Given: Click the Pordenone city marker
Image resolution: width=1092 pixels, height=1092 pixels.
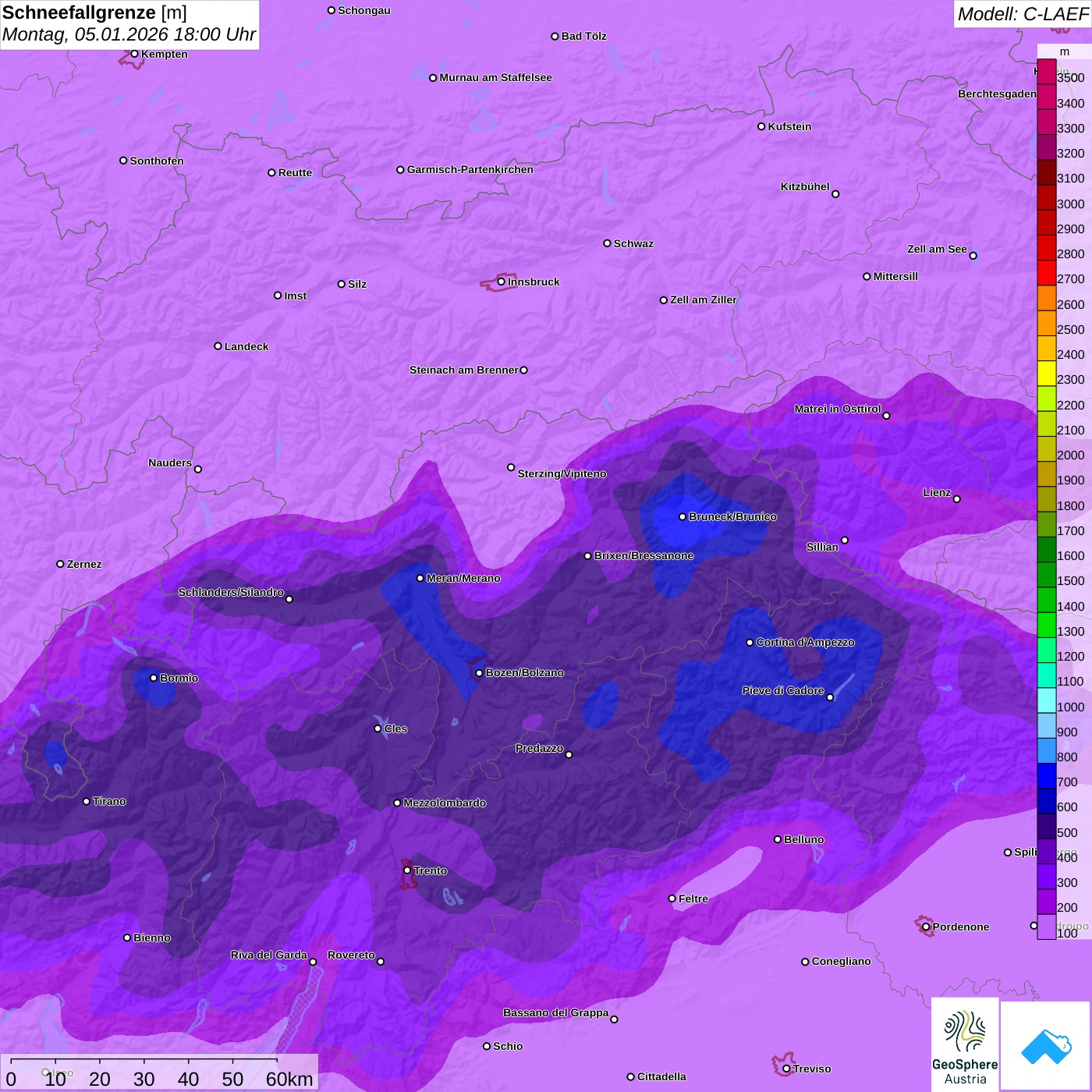Looking at the screenshot, I should tap(926, 927).
